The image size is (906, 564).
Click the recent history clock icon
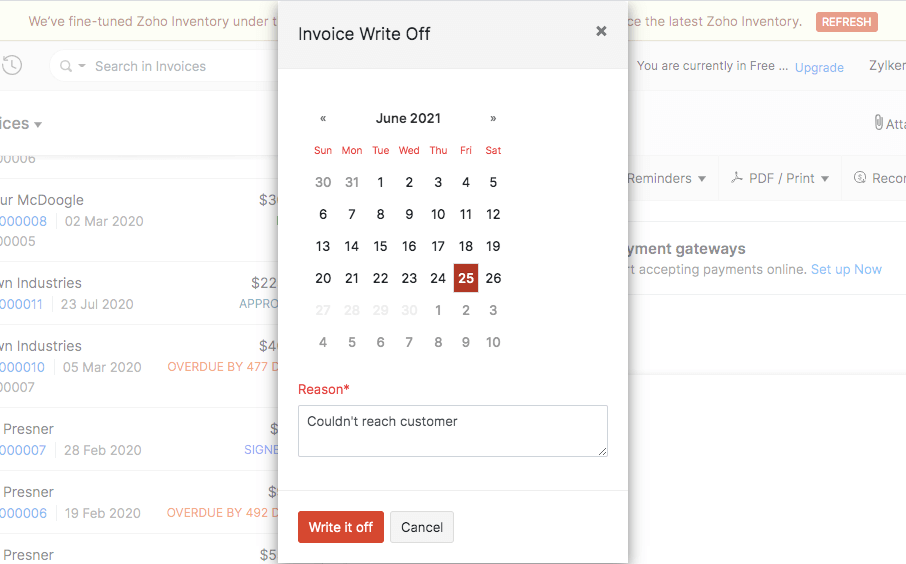coord(12,66)
